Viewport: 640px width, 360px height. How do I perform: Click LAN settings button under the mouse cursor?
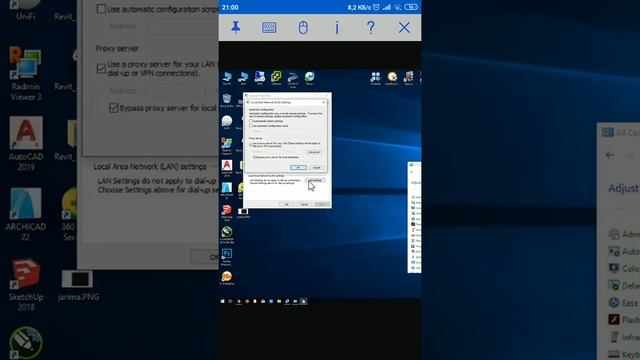316,180
